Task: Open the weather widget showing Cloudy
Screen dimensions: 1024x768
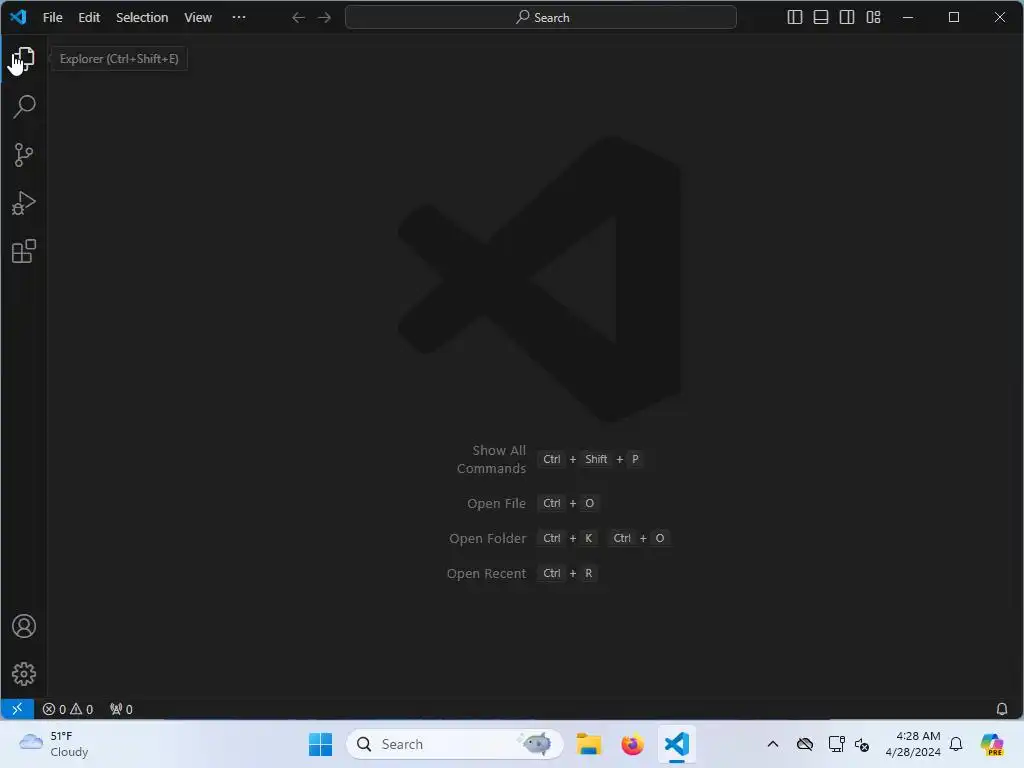Action: (54, 744)
